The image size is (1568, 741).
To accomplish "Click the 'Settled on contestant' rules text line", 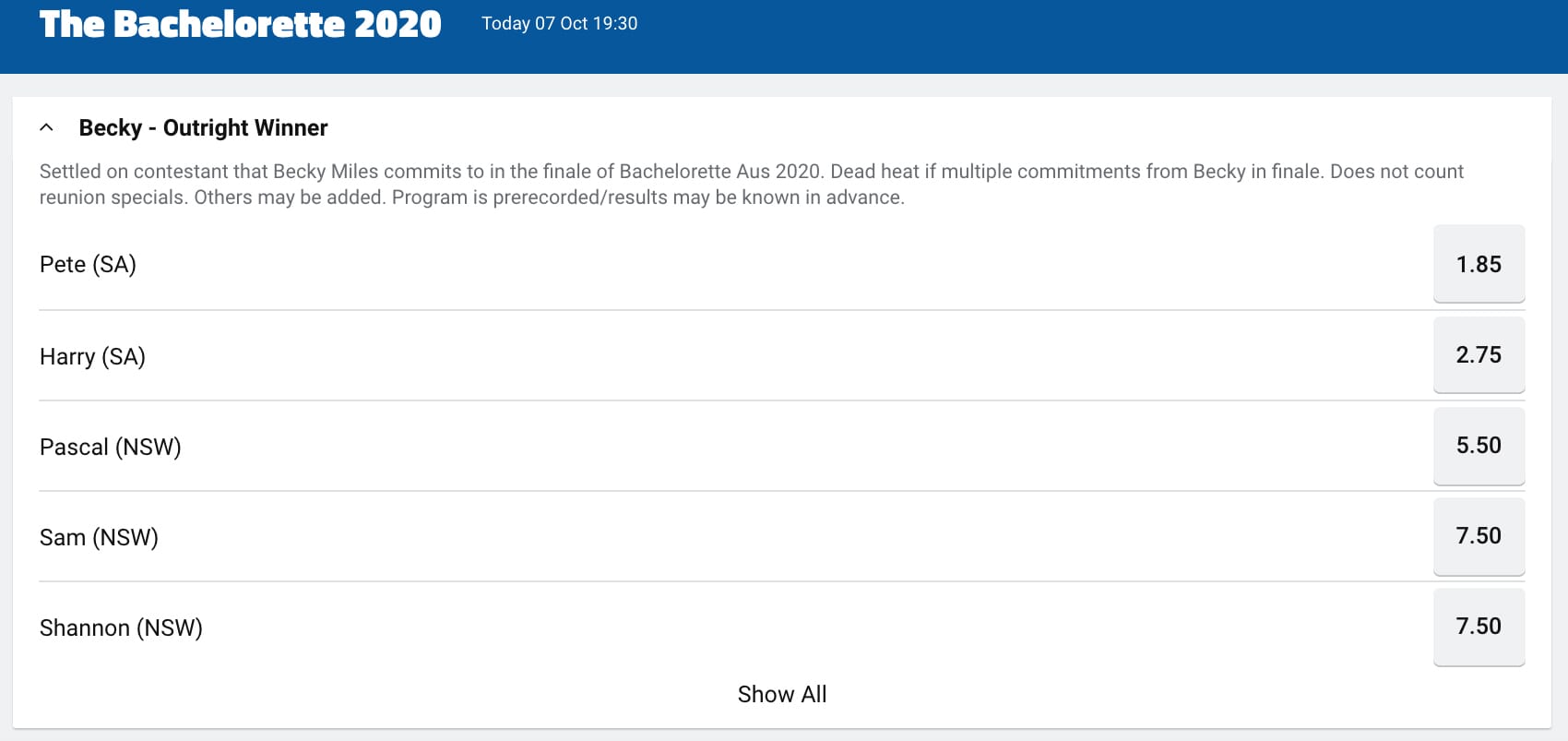I will point(752,172).
